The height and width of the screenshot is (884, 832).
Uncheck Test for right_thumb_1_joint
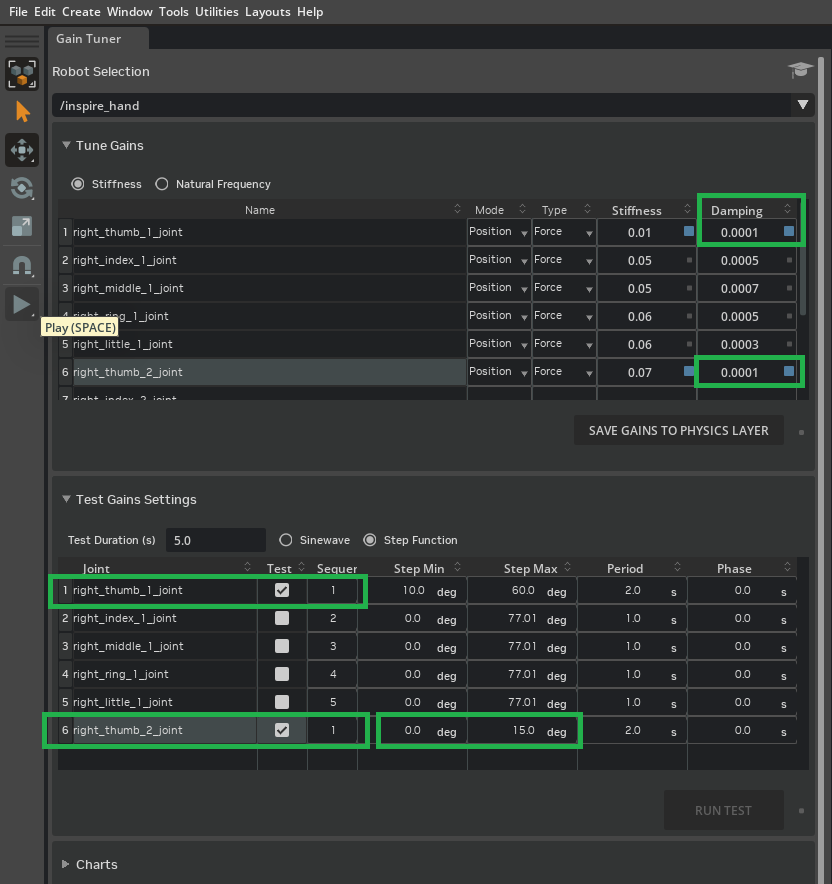(282, 590)
